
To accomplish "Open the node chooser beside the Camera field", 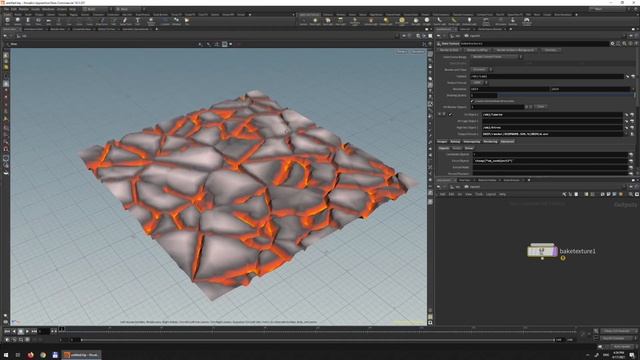I will click(633, 76).
